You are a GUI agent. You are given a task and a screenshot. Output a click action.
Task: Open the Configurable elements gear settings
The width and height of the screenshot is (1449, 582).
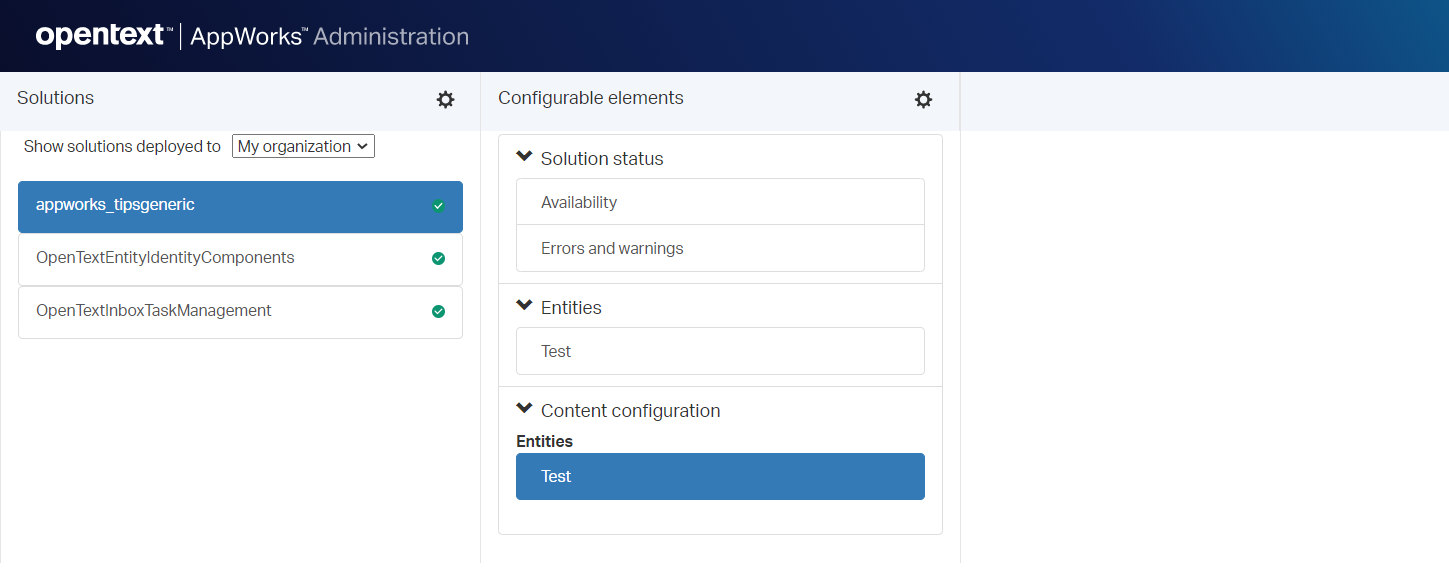[923, 99]
